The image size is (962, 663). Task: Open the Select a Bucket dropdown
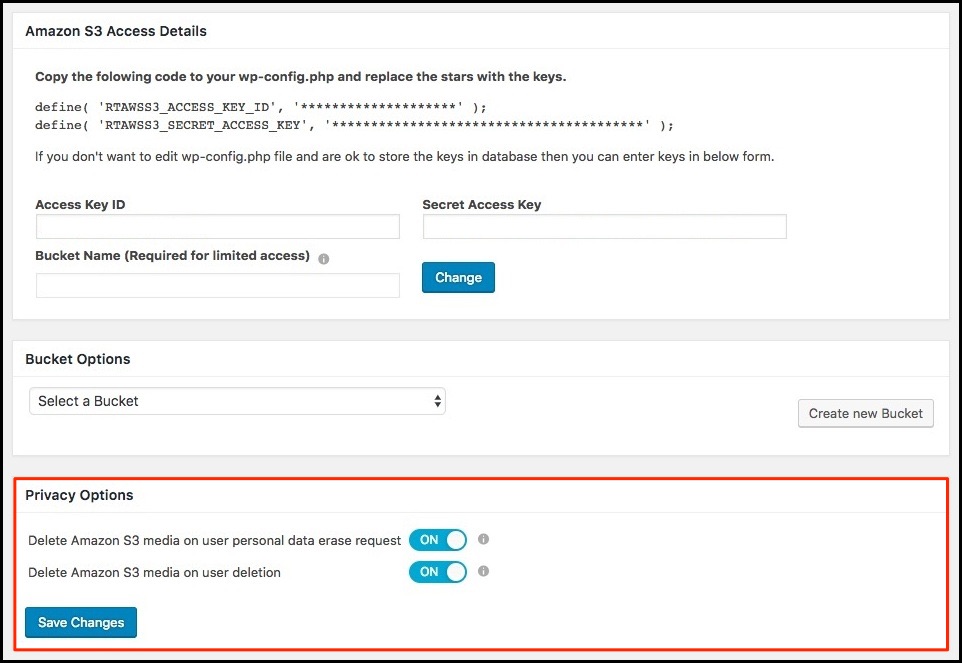pyautogui.click(x=237, y=401)
